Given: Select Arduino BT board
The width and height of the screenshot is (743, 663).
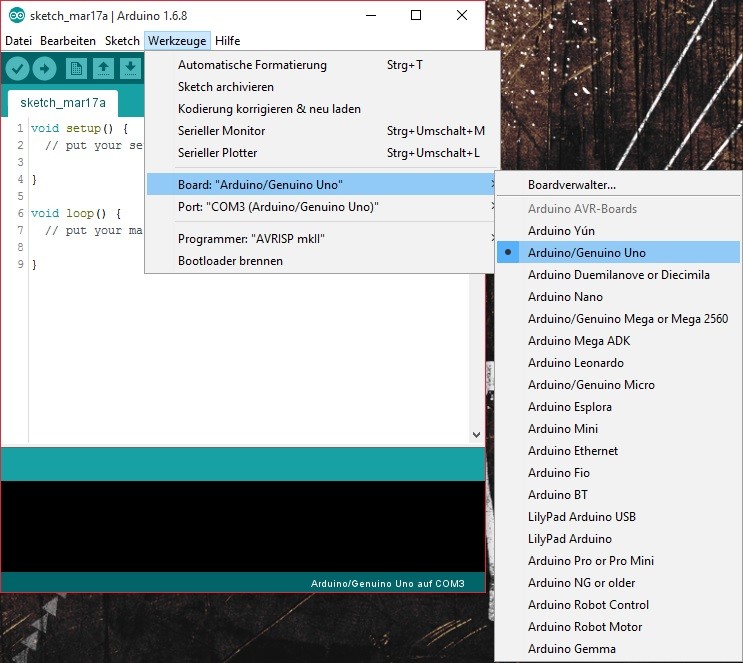Looking at the screenshot, I should (618, 495).
